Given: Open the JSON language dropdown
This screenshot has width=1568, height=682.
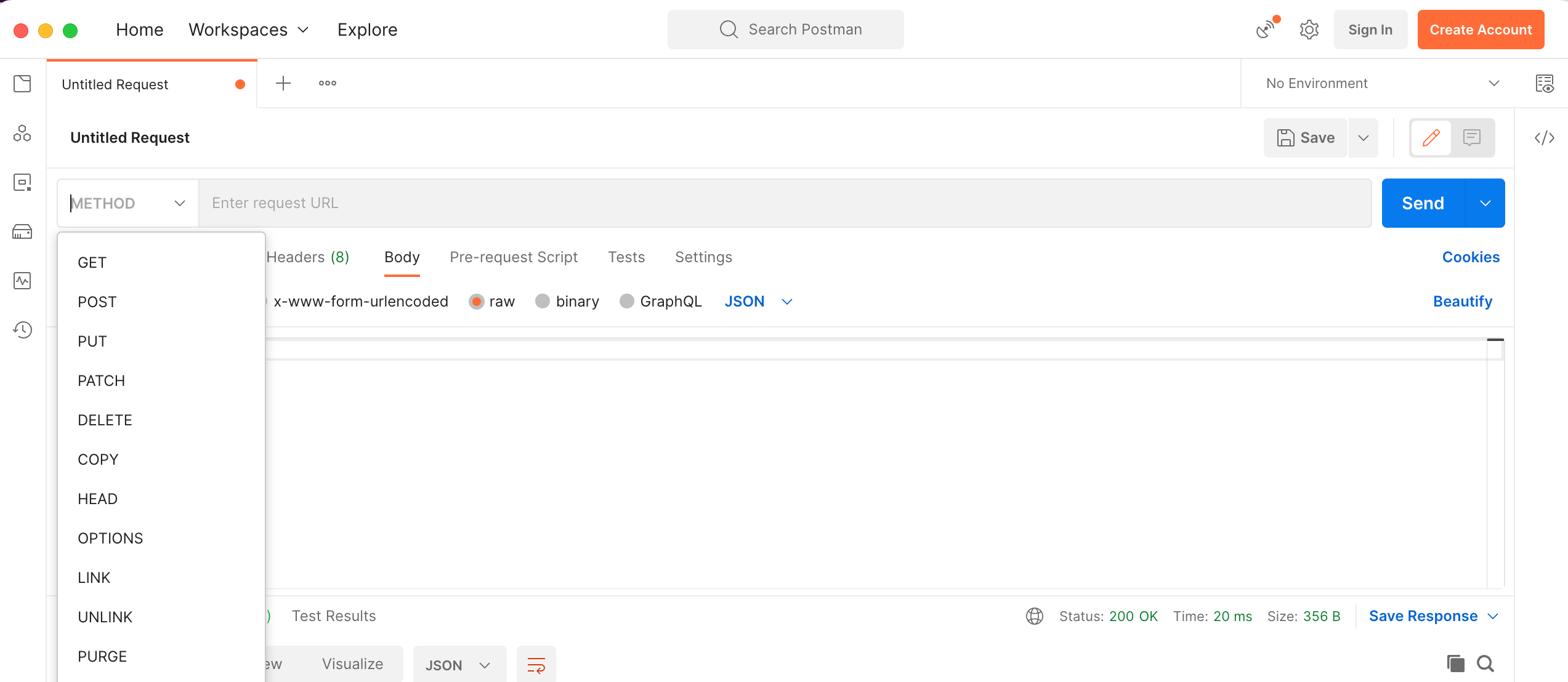Looking at the screenshot, I should point(758,301).
